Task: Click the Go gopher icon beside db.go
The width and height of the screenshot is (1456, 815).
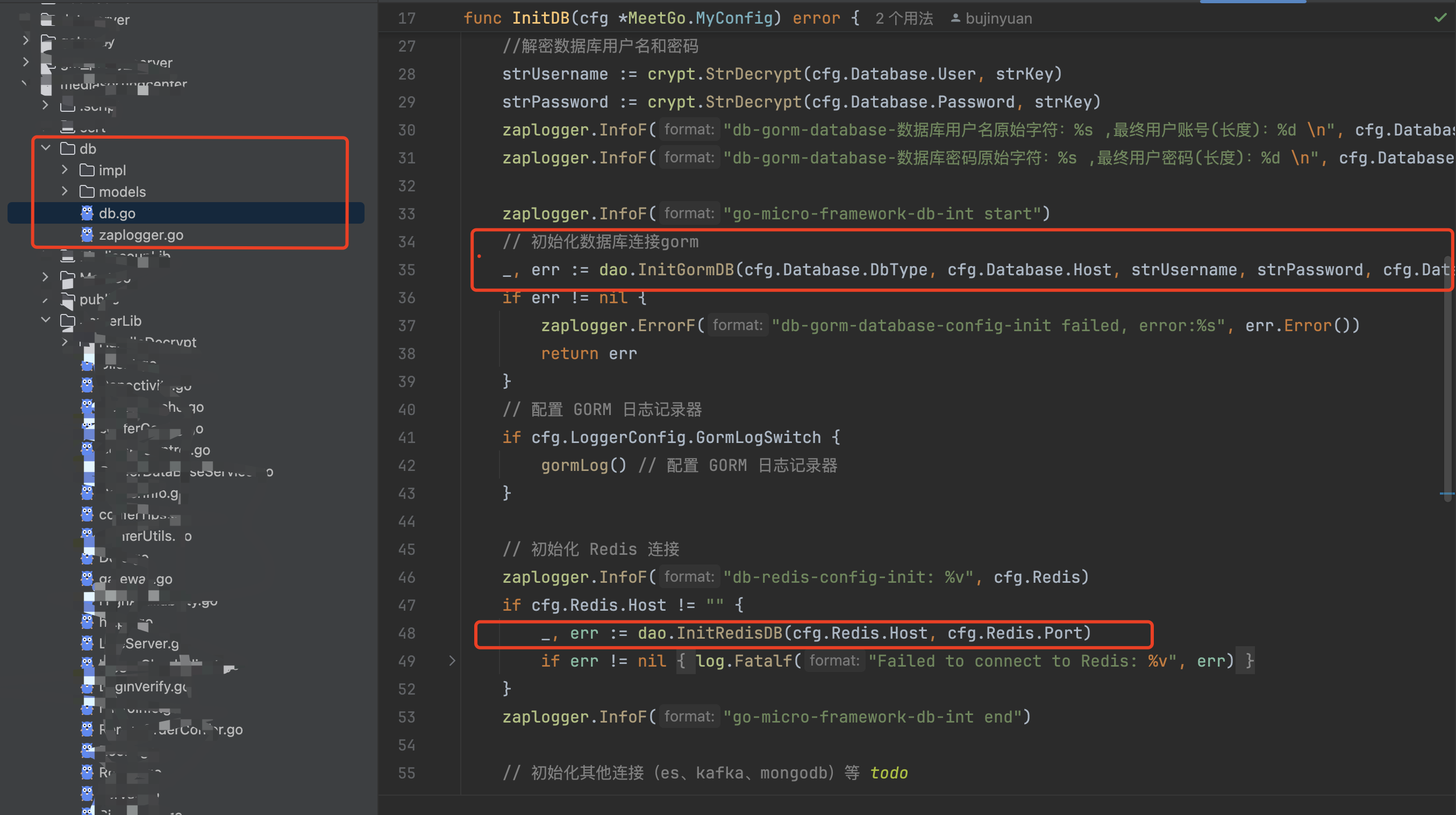Action: coord(87,213)
